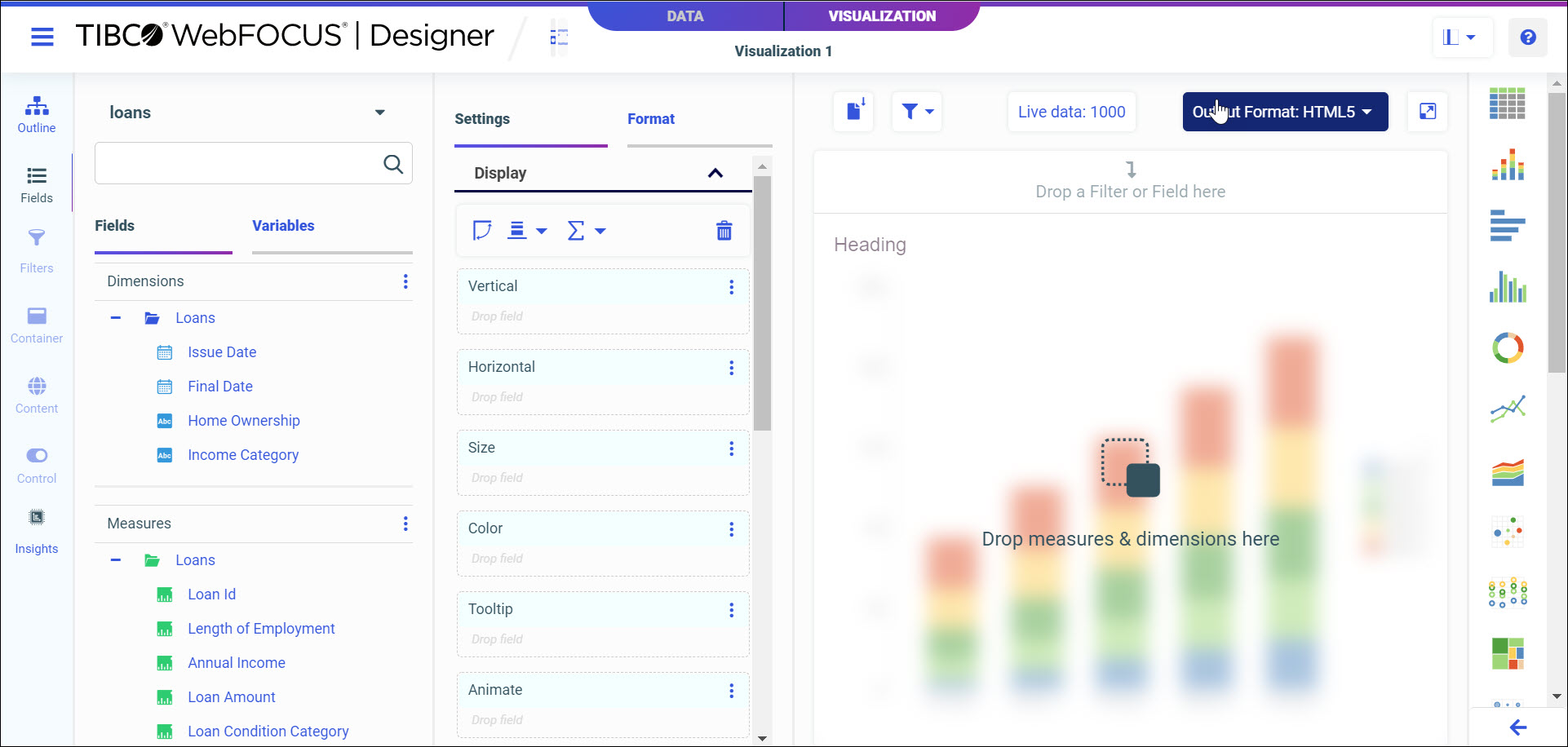Click the Live data: 1000 button
Viewport: 1568px width, 747px height.
pos(1071,112)
